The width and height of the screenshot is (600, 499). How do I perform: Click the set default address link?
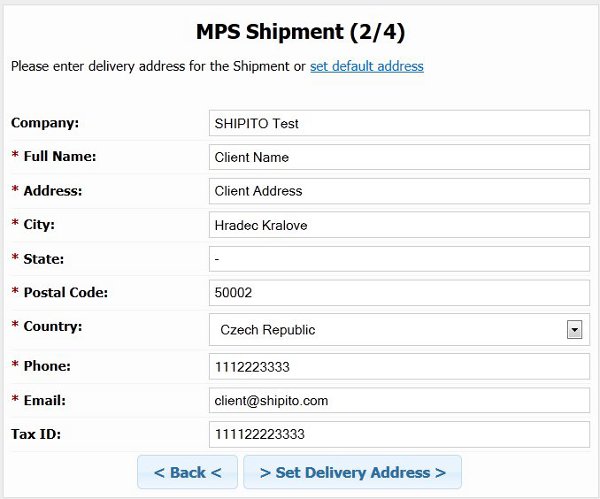[366, 66]
